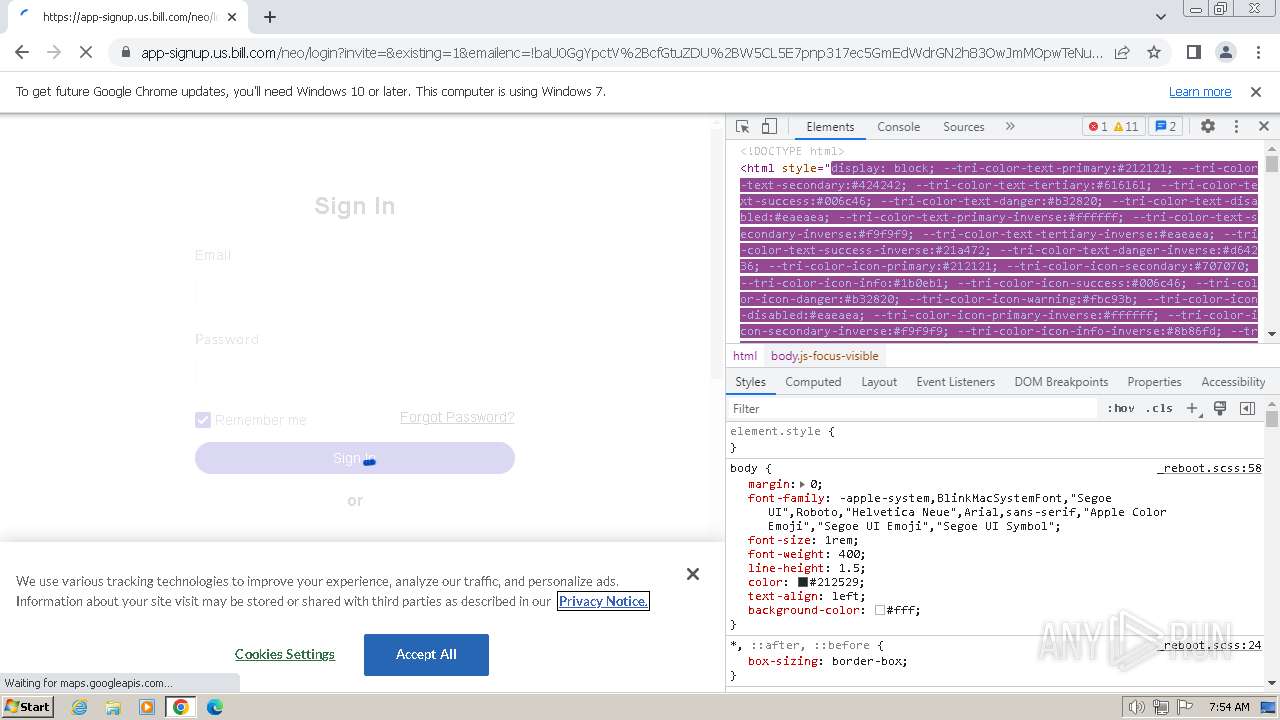Open the Layout tab

pyautogui.click(x=879, y=382)
